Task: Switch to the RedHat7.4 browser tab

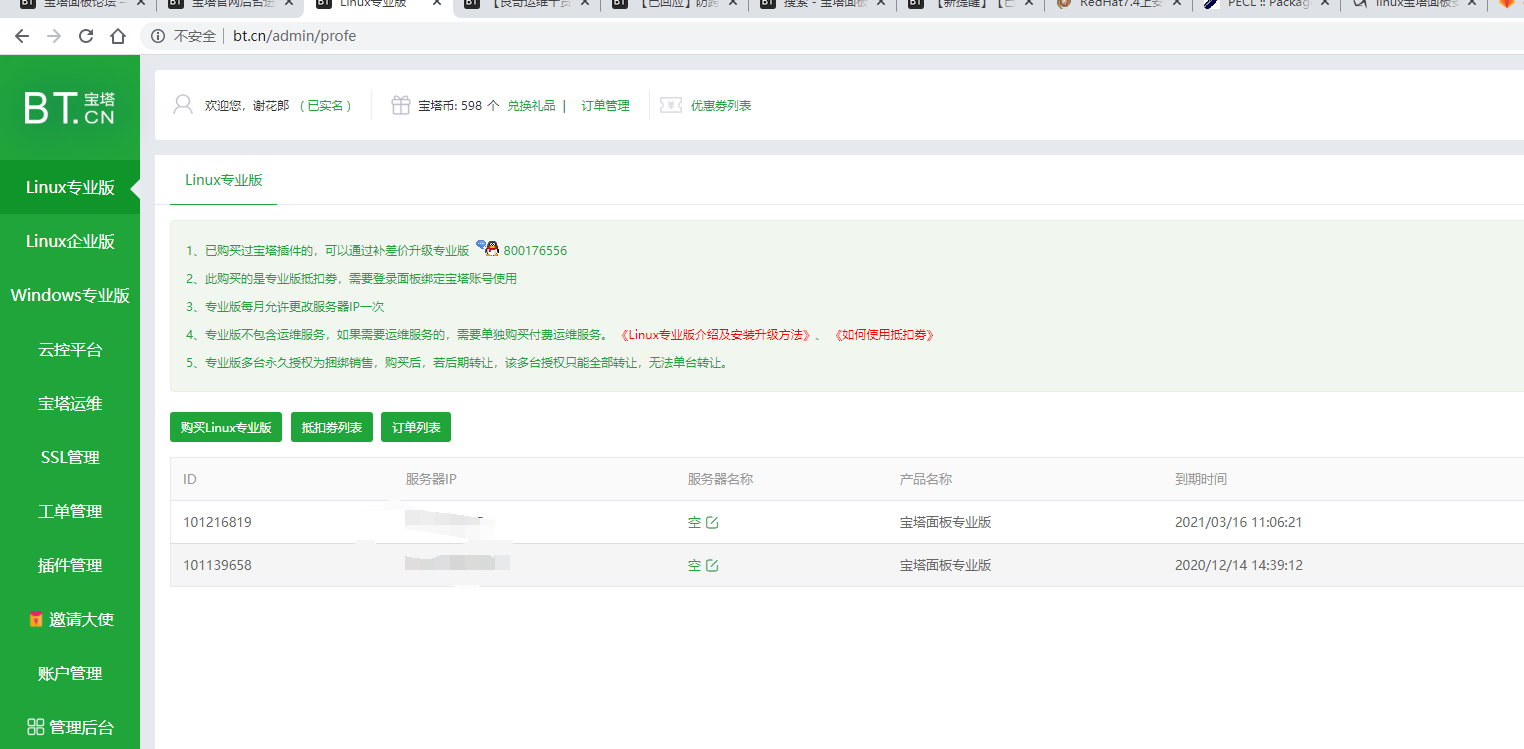Action: tap(1118, 5)
